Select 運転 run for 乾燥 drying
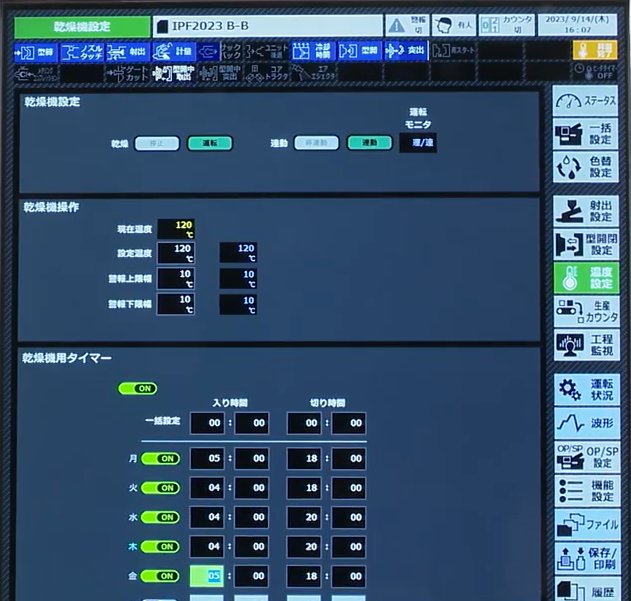 pos(210,143)
